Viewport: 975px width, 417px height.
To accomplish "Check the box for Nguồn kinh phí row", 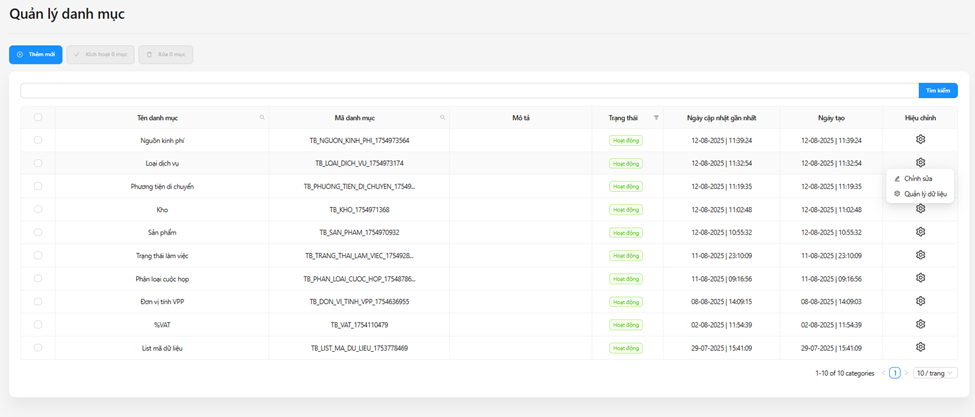I will click(x=38, y=140).
